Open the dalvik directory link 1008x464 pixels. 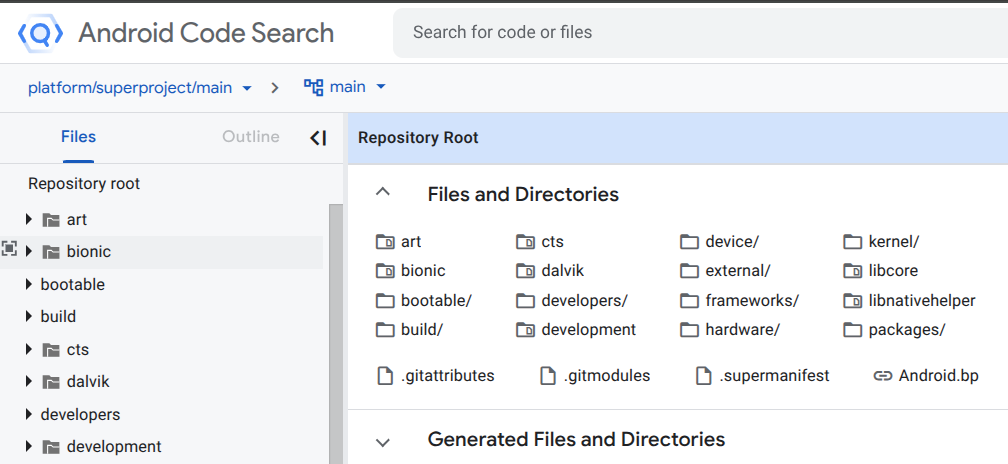[x=562, y=271]
